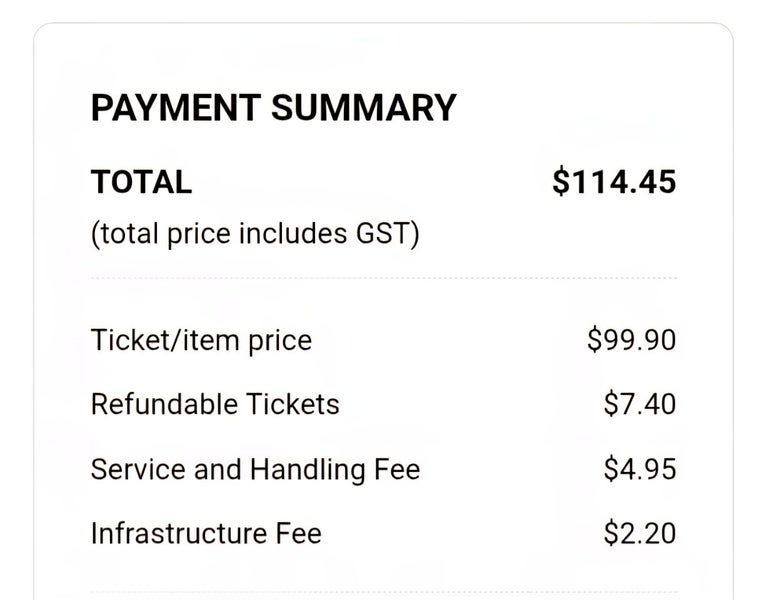Viewport: 769px width, 600px height.
Task: Select the bold TOTAL label
Action: 141,183
